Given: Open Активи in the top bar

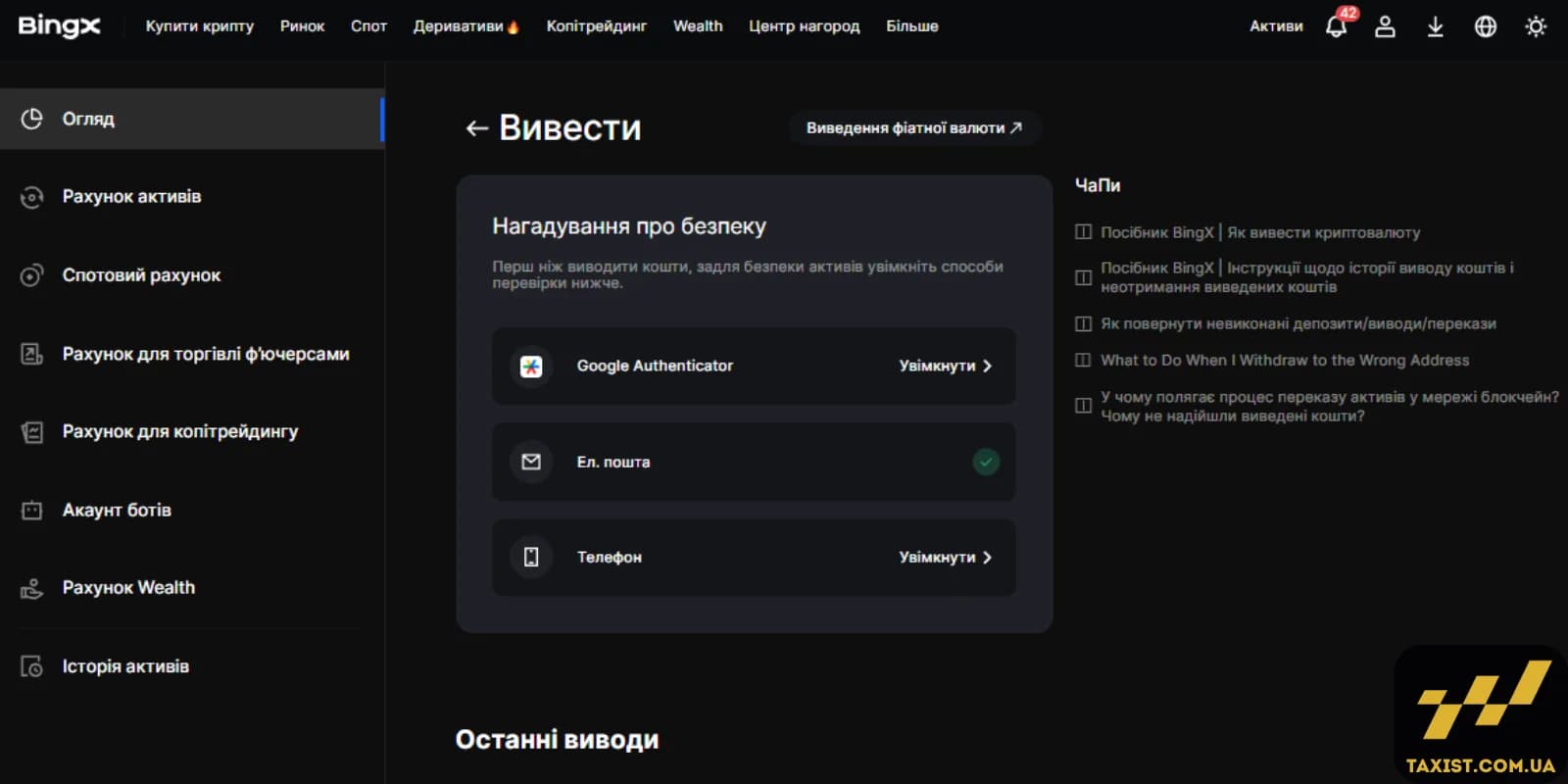Looking at the screenshot, I should 1276,26.
